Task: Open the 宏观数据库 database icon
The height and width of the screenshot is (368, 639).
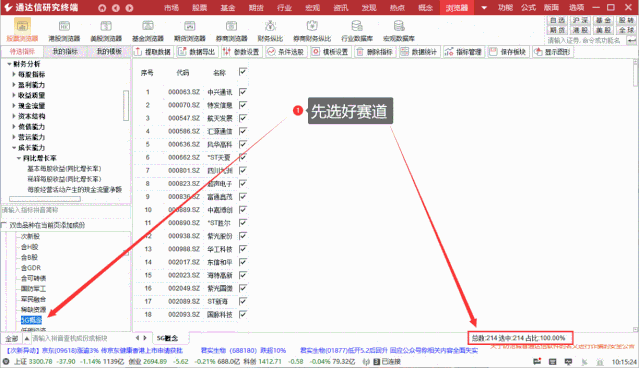Action: 399,31
